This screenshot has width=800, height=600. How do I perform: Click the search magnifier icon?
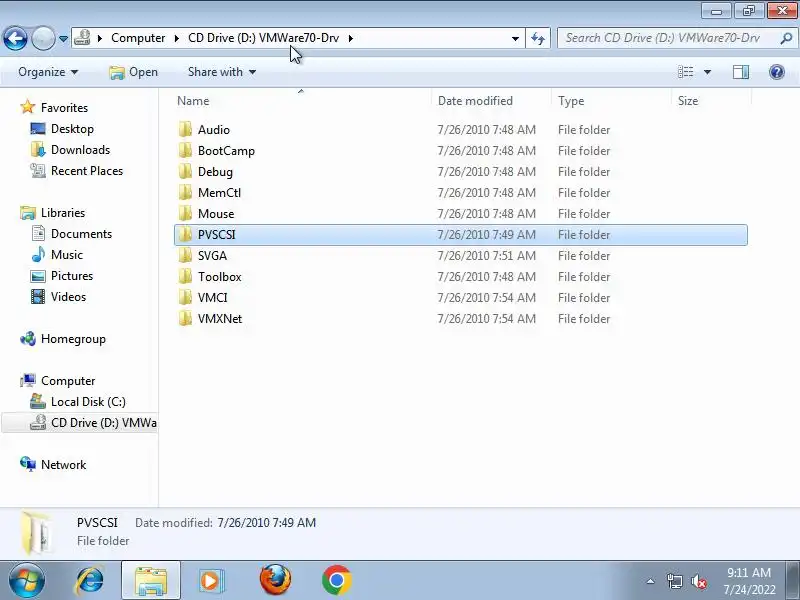(786, 38)
